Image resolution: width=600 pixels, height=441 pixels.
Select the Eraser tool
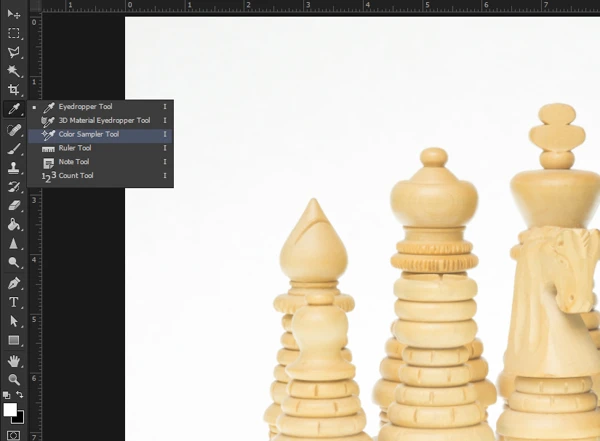click(x=14, y=205)
